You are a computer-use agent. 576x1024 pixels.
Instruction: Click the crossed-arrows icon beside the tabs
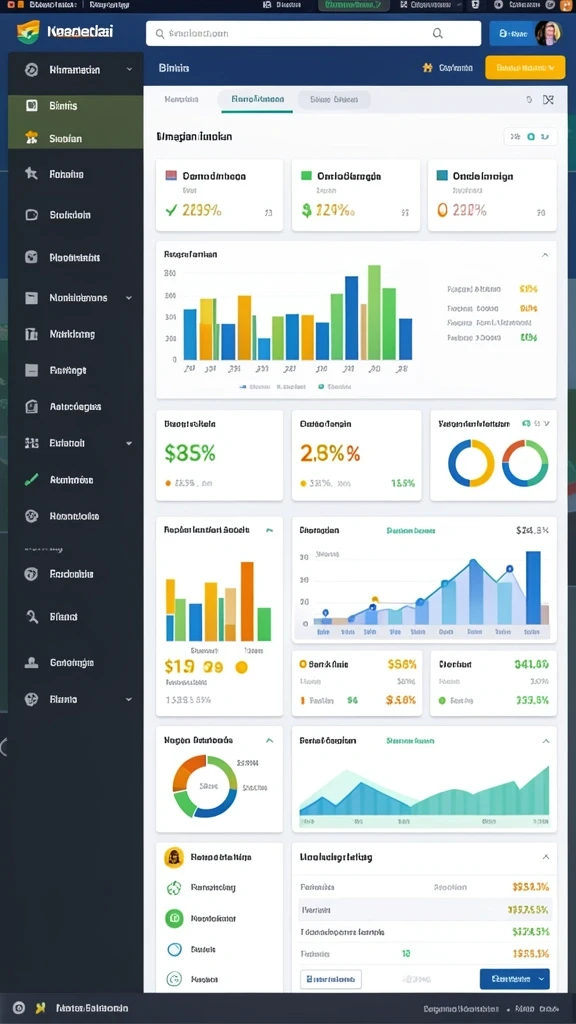coord(548,100)
